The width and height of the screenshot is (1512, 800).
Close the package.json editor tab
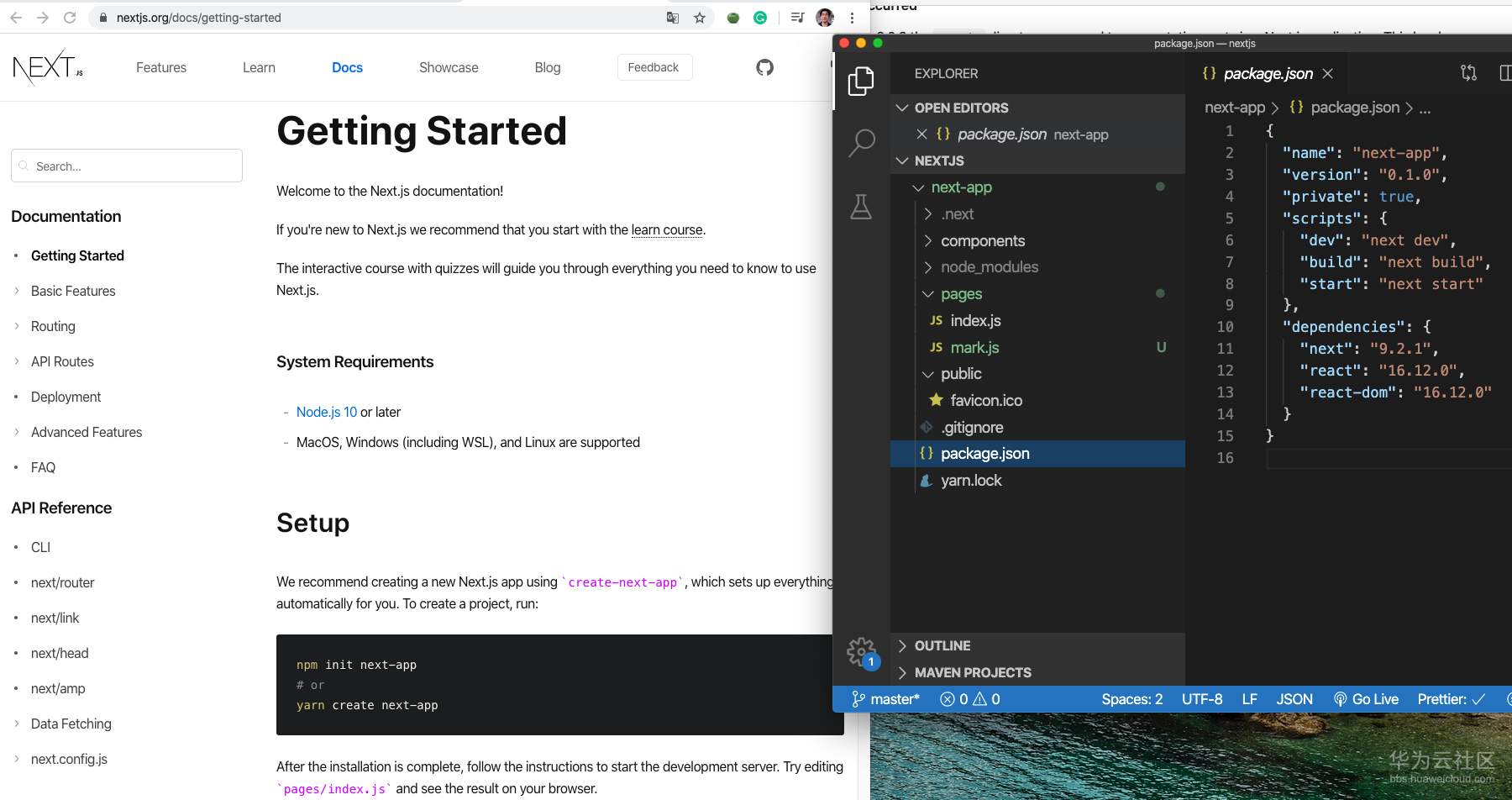[1327, 74]
